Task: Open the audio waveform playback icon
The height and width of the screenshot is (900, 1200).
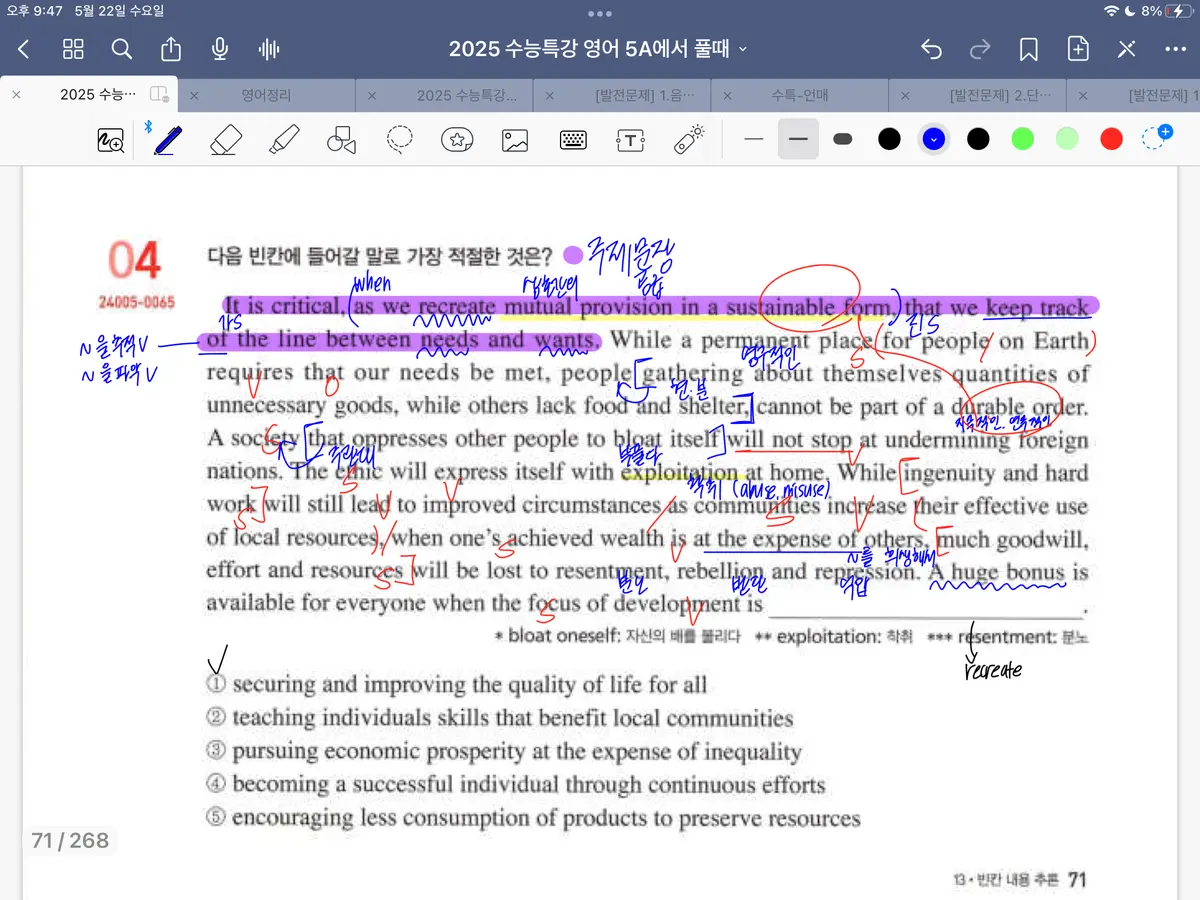Action: pos(268,49)
